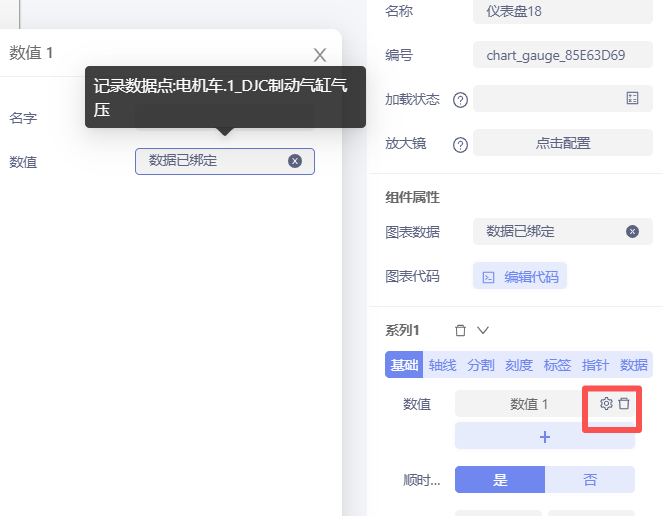Switch to the 轴线 tab
663x516 pixels.
pos(442,365)
